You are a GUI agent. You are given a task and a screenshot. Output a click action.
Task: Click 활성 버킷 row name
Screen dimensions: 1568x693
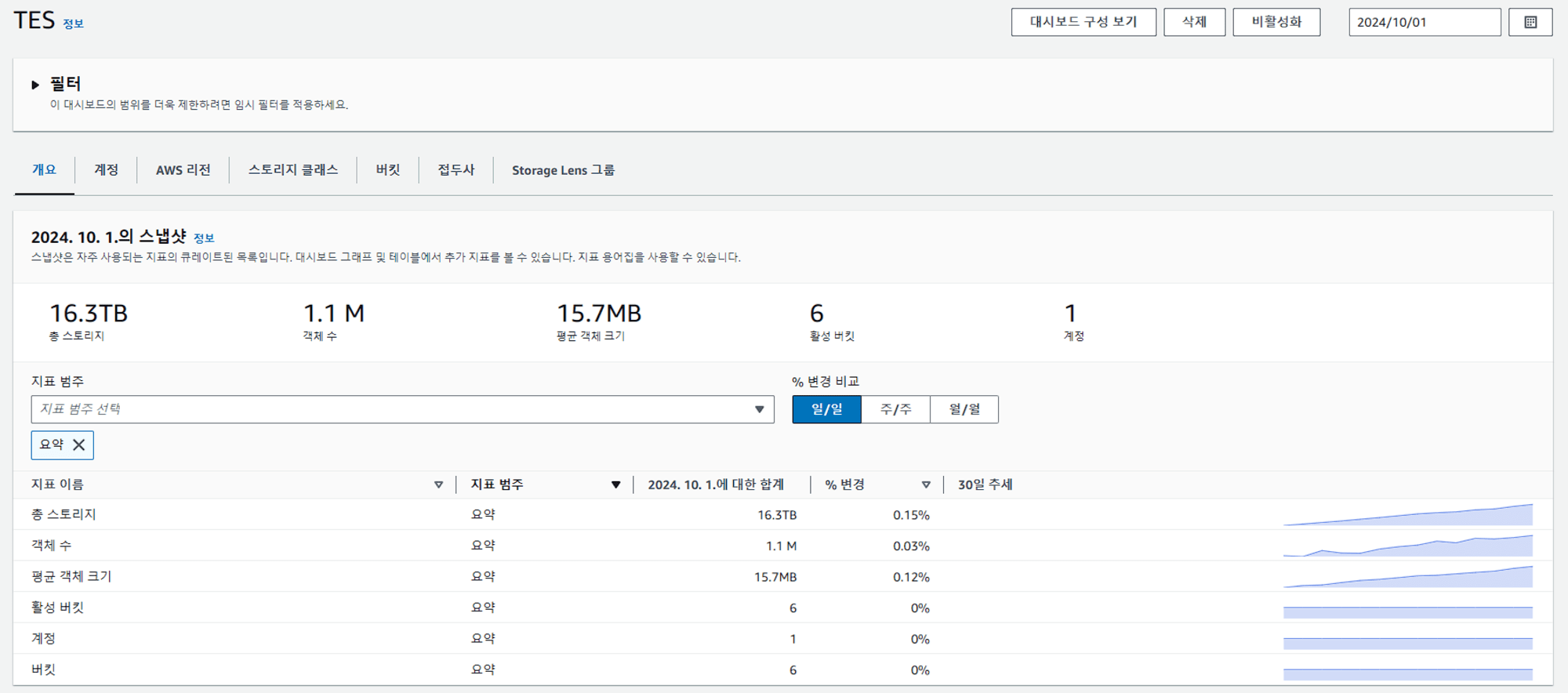click(57, 608)
